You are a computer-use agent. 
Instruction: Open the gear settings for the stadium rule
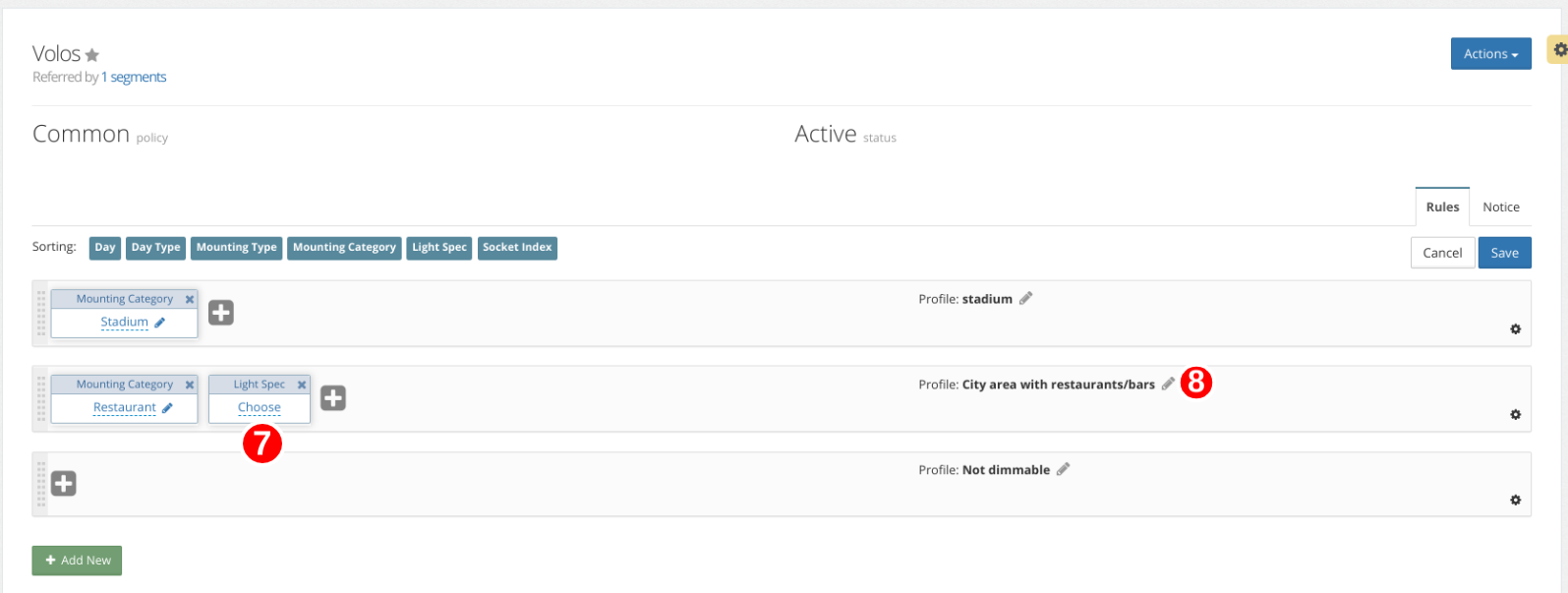point(1515,329)
